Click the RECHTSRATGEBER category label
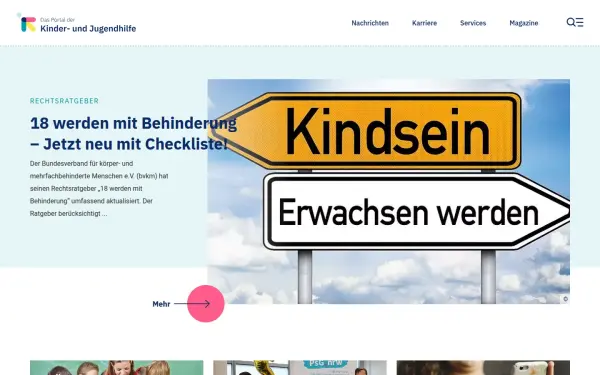Screen dimensions: 600x375 pos(64,101)
